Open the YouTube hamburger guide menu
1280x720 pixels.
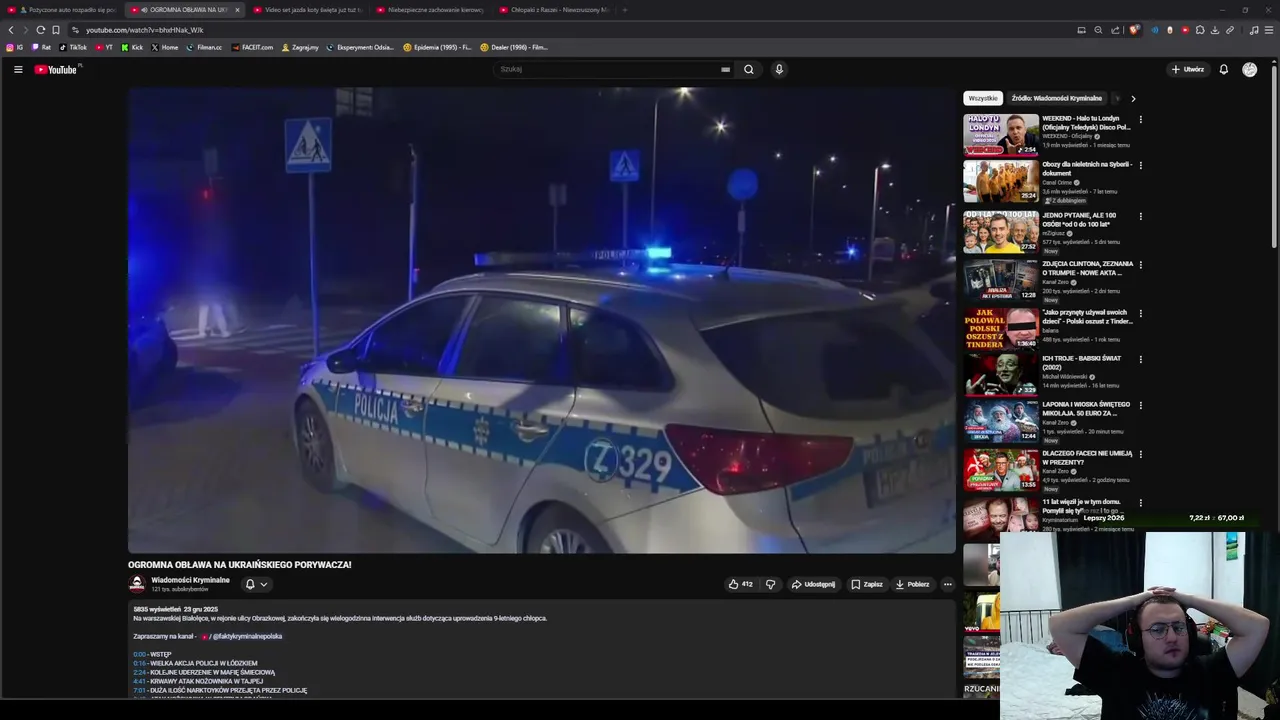click(x=18, y=69)
